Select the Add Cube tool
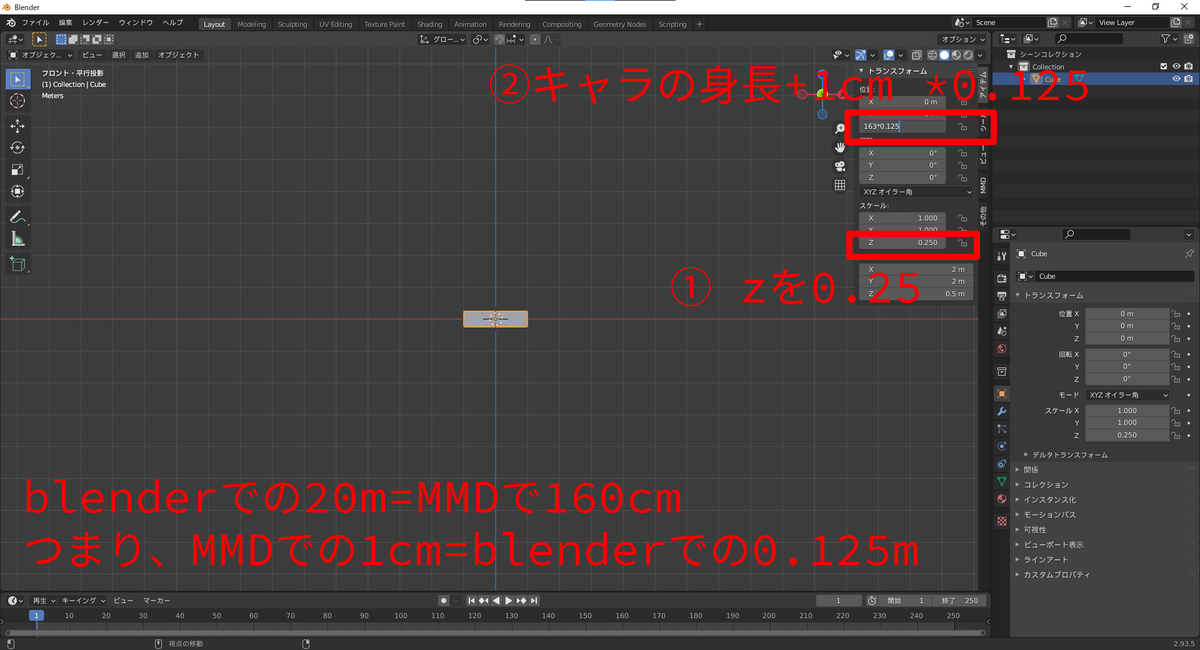Screen dimensions: 1200x650 click(17, 264)
